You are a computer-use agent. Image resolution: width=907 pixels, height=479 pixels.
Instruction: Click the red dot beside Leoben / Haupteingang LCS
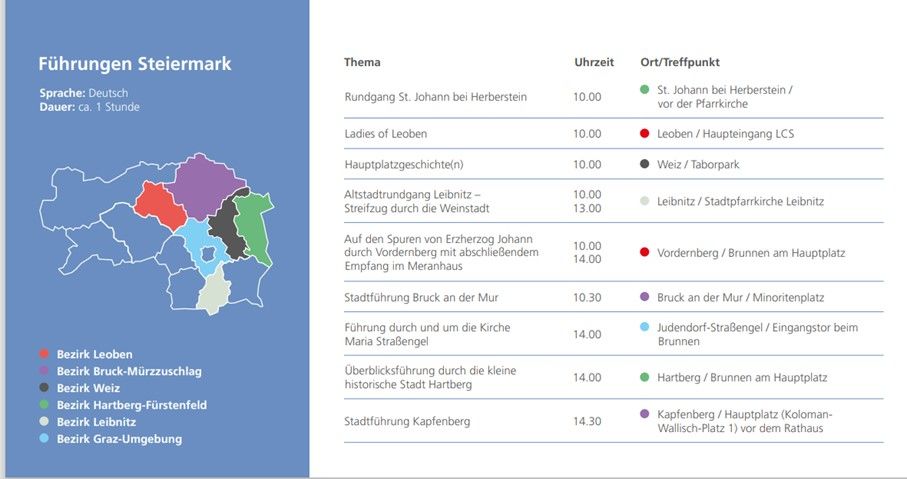tap(644, 133)
